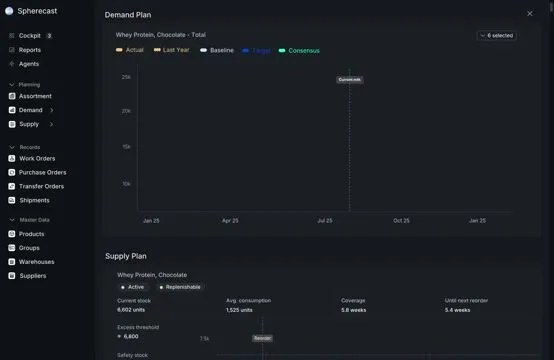This screenshot has width=554, height=360.
Task: Toggle the Actual series in legend
Action: 130,50
